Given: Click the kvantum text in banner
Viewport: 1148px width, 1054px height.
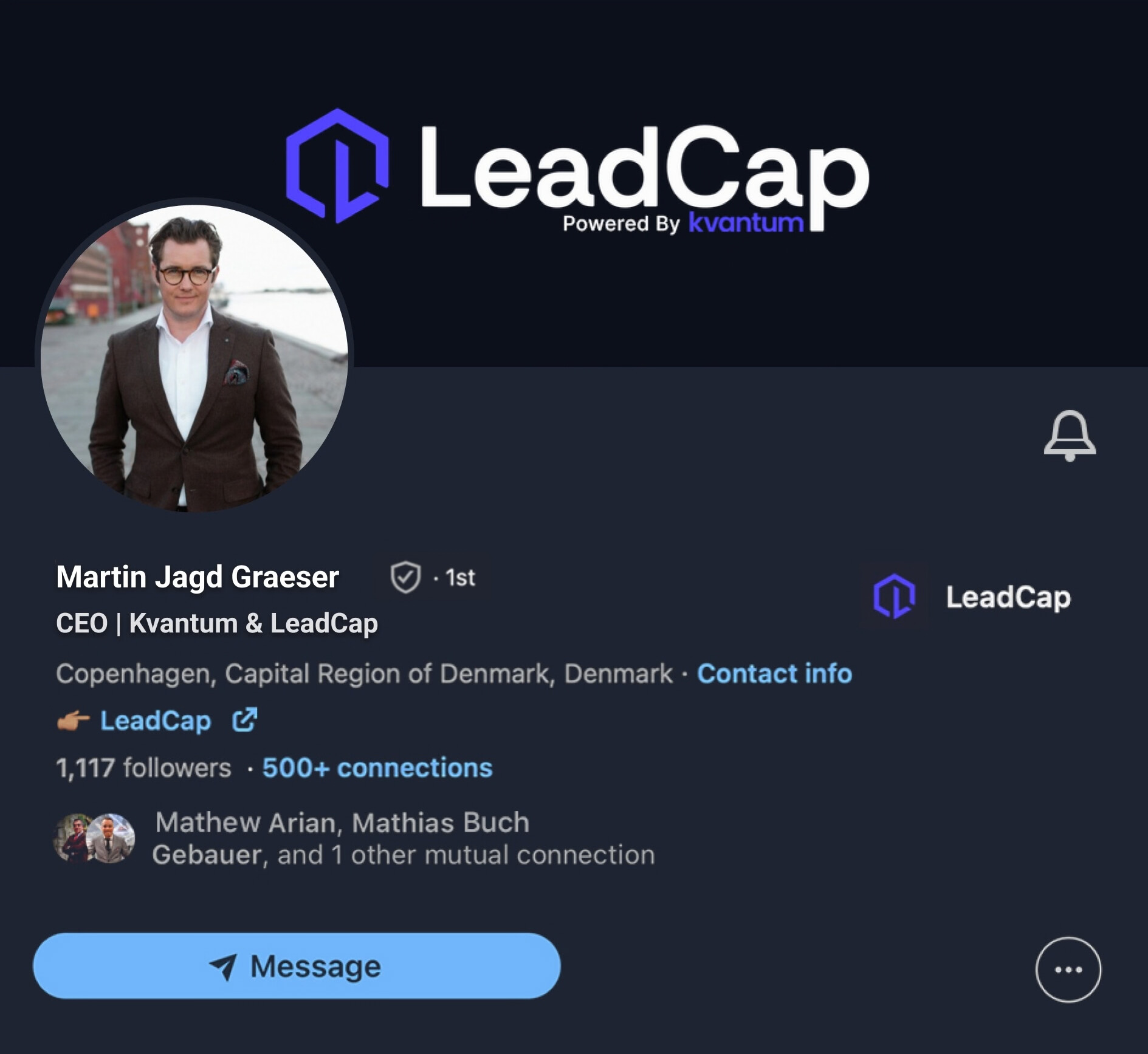Looking at the screenshot, I should point(746,223).
